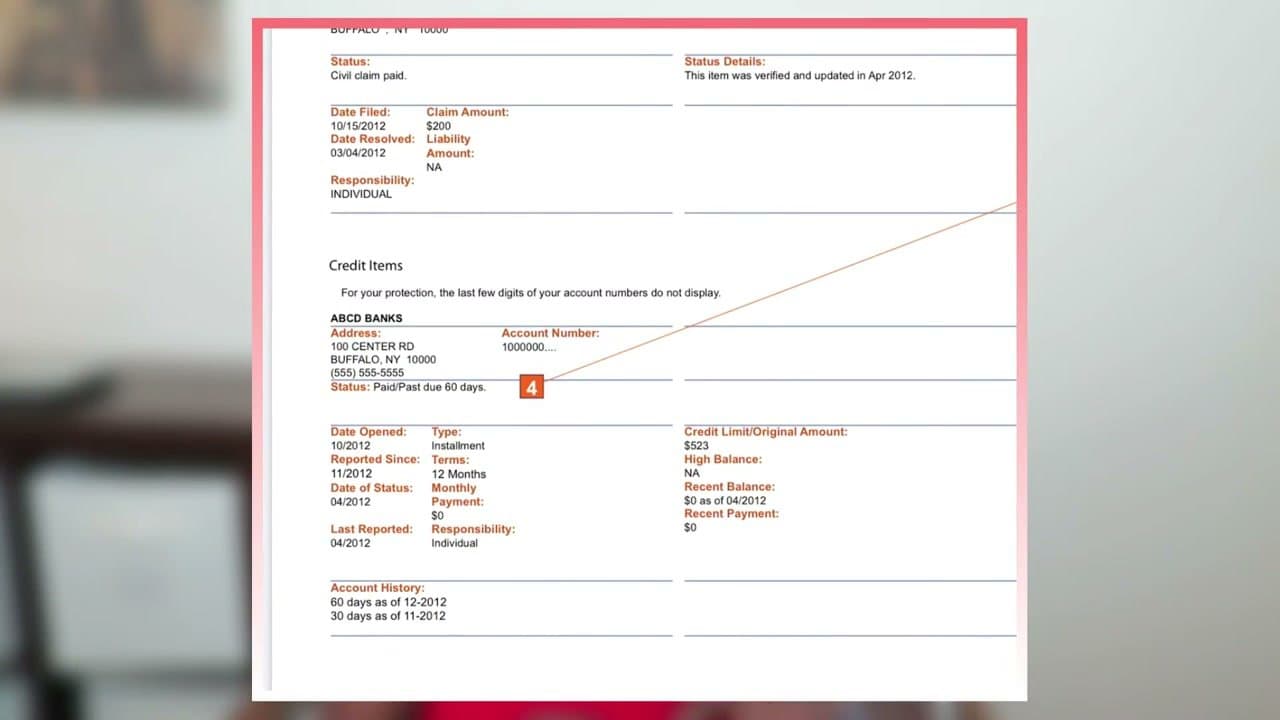The height and width of the screenshot is (720, 1280).
Task: Click the Date Filed value 10/15/2012
Action: click(x=358, y=125)
